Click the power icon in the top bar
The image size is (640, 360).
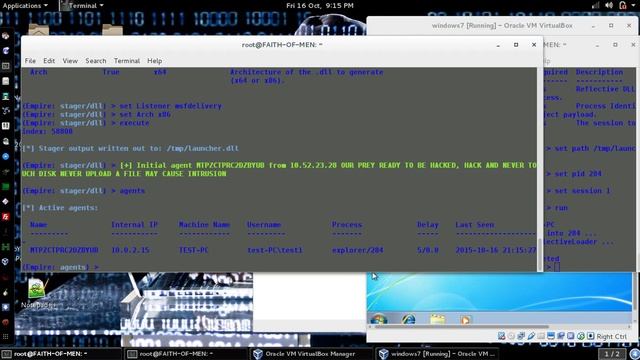pyautogui.click(x=623, y=5)
